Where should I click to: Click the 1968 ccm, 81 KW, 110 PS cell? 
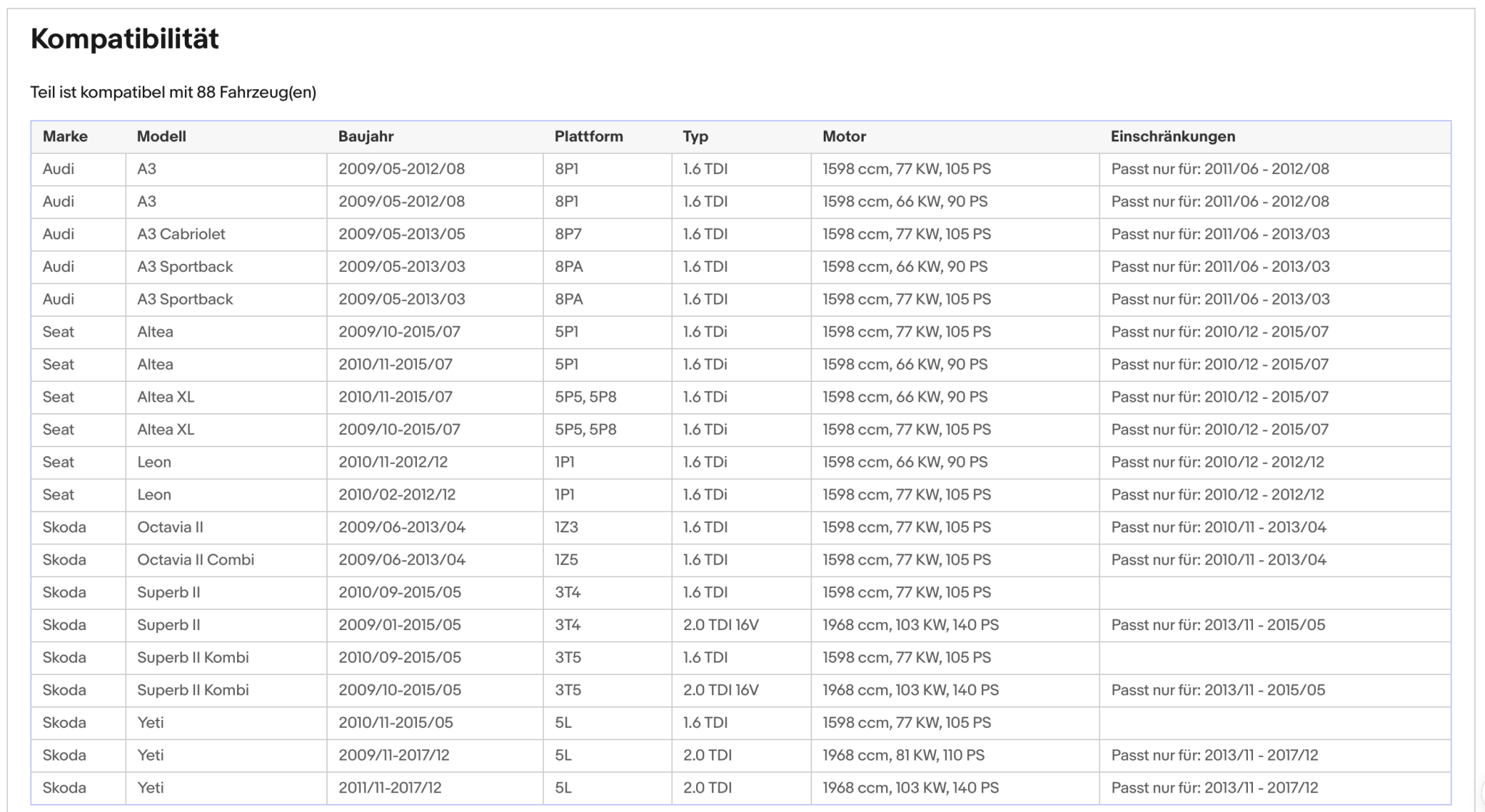(x=955, y=755)
